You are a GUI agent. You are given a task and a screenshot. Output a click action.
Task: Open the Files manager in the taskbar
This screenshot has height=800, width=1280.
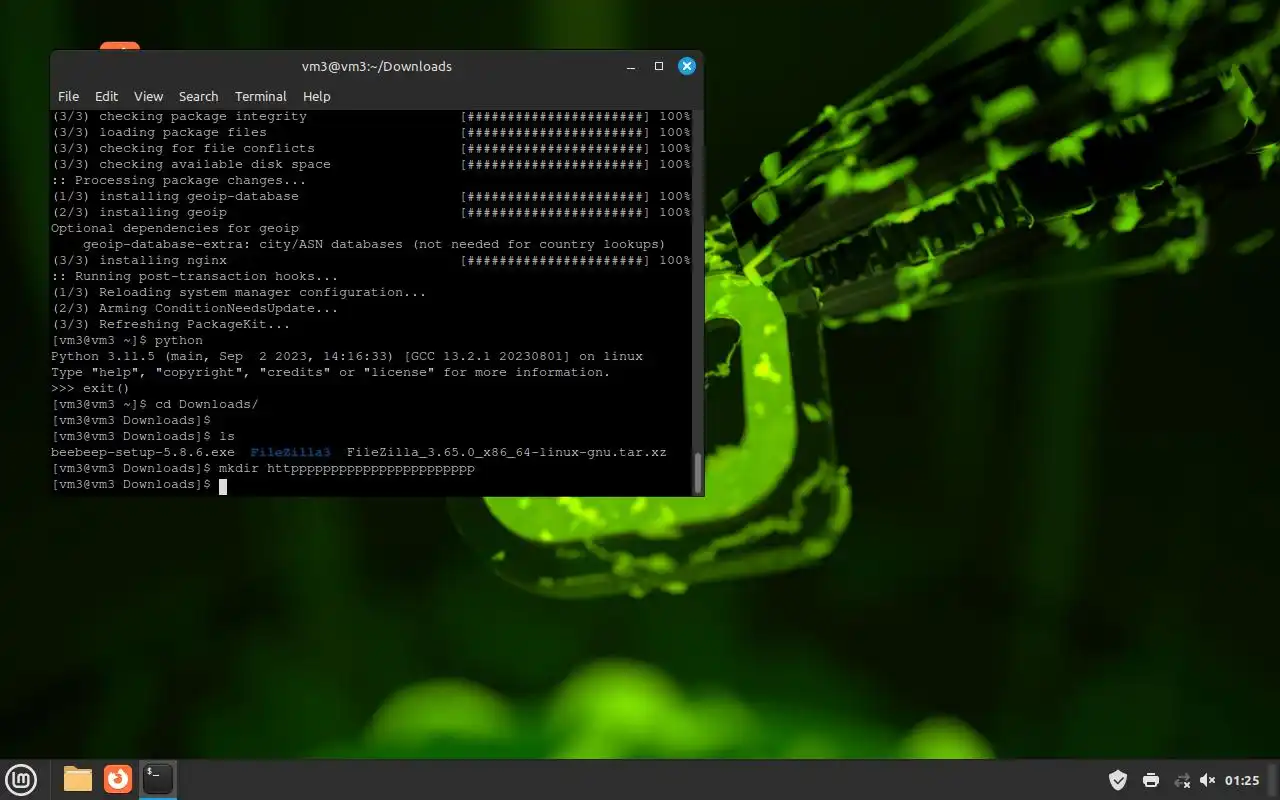(78, 779)
